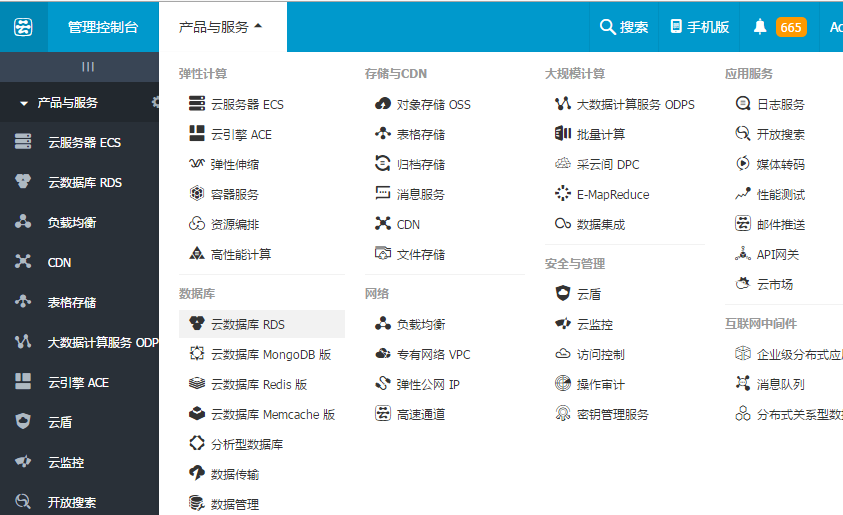Click the 云数据库 Redis 版 icon
Viewport: 843px width, 515px height.
tap(197, 383)
